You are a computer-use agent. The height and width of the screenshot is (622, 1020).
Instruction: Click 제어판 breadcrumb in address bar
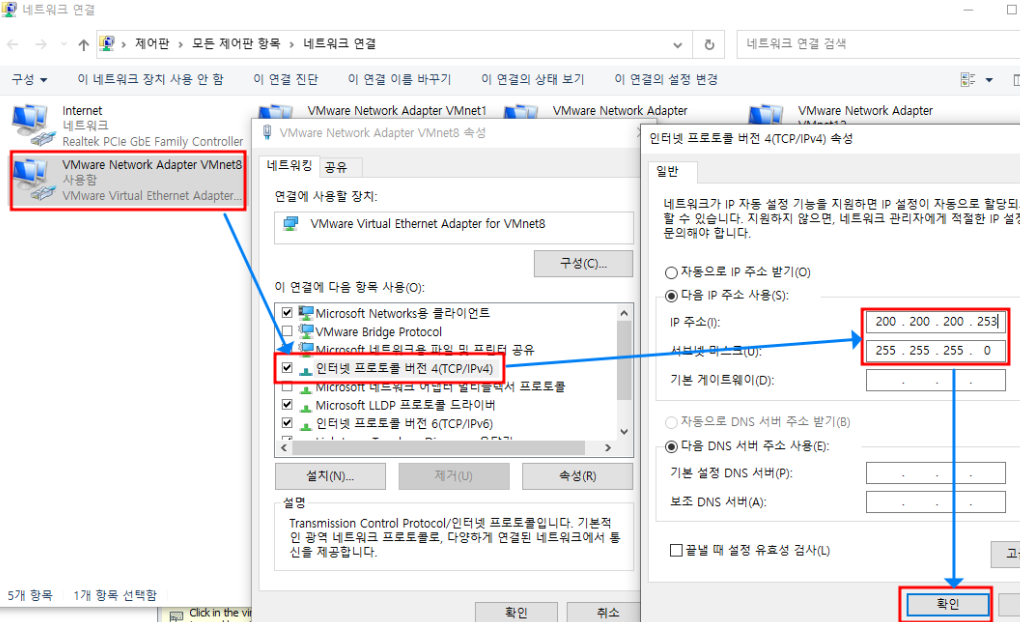click(x=152, y=44)
